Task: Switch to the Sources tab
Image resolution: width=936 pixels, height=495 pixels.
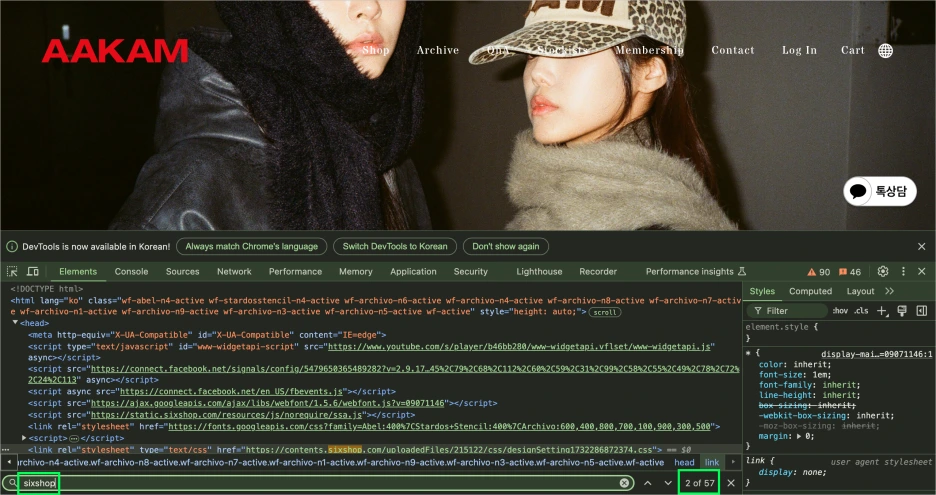Action: tap(183, 271)
